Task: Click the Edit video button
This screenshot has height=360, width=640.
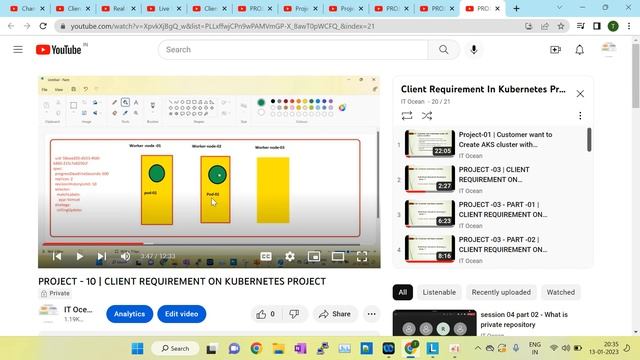Action: pyautogui.click(x=182, y=314)
